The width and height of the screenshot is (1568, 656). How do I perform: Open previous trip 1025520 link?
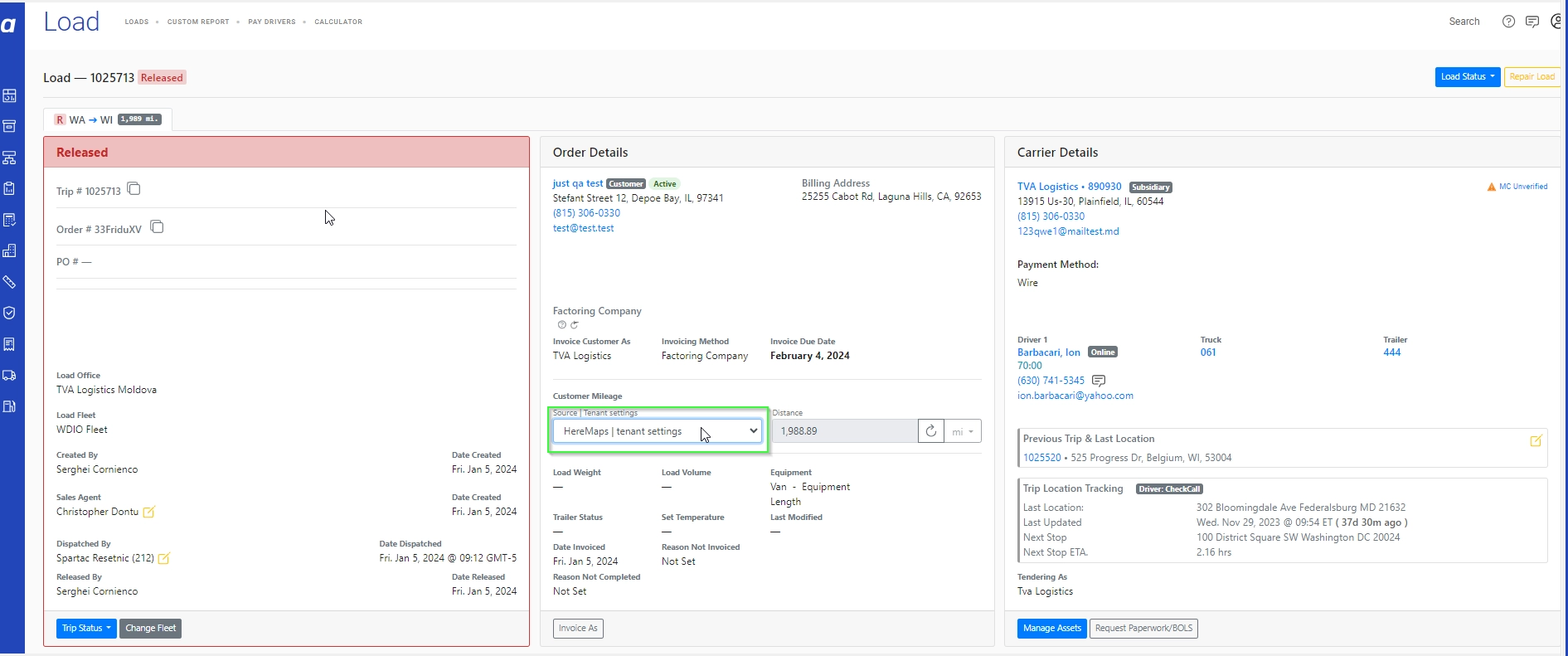[1041, 458]
